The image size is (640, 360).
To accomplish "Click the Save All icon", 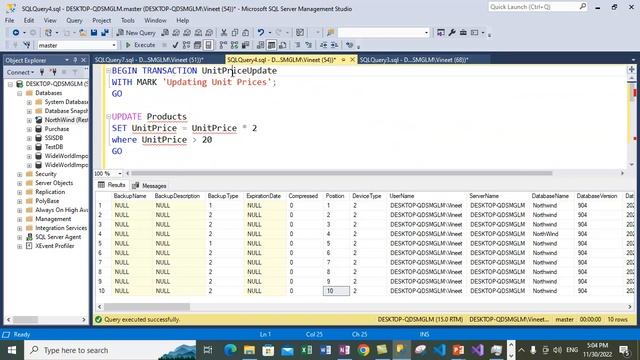I will point(105,33).
